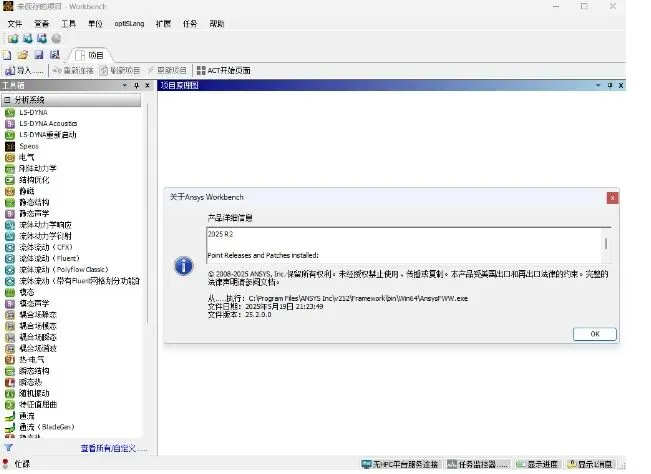Select the 流体动力学衍射 system

pos(38,236)
